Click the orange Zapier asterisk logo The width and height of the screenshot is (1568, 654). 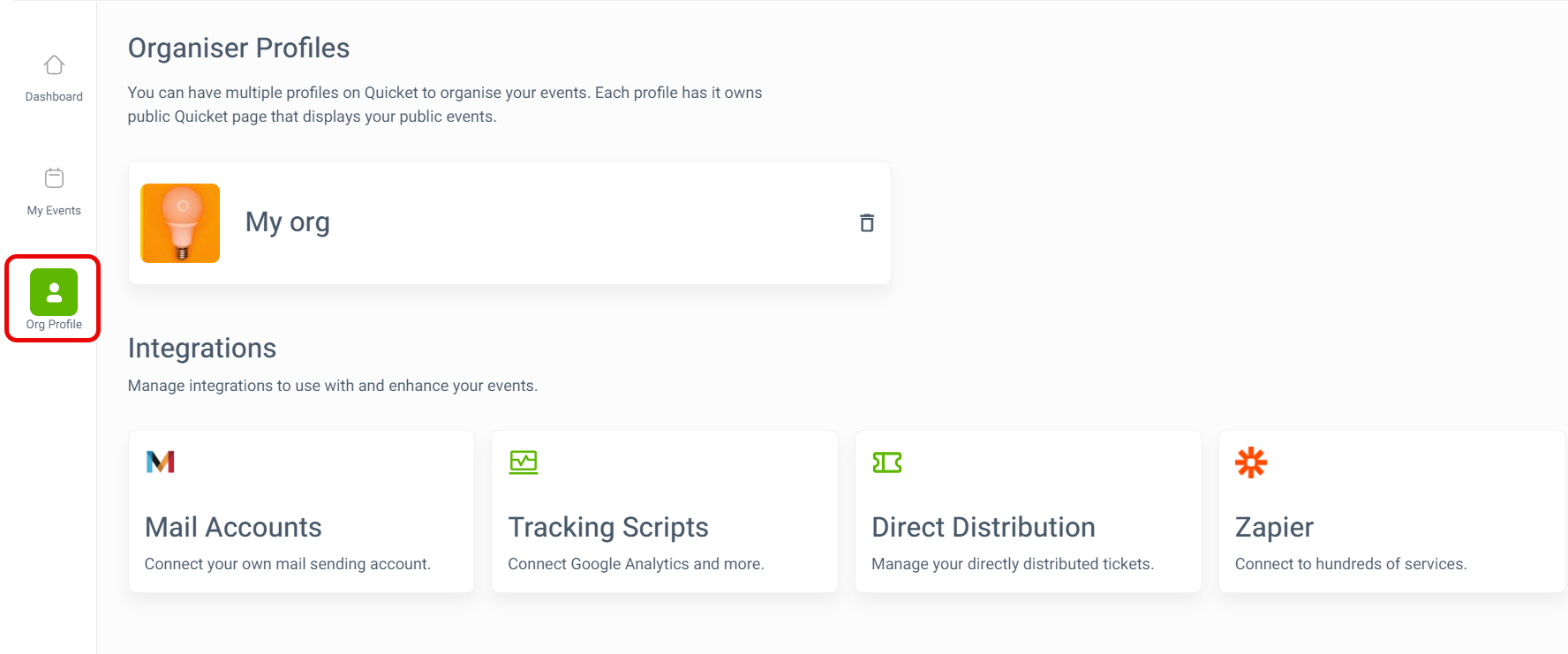click(x=1251, y=462)
